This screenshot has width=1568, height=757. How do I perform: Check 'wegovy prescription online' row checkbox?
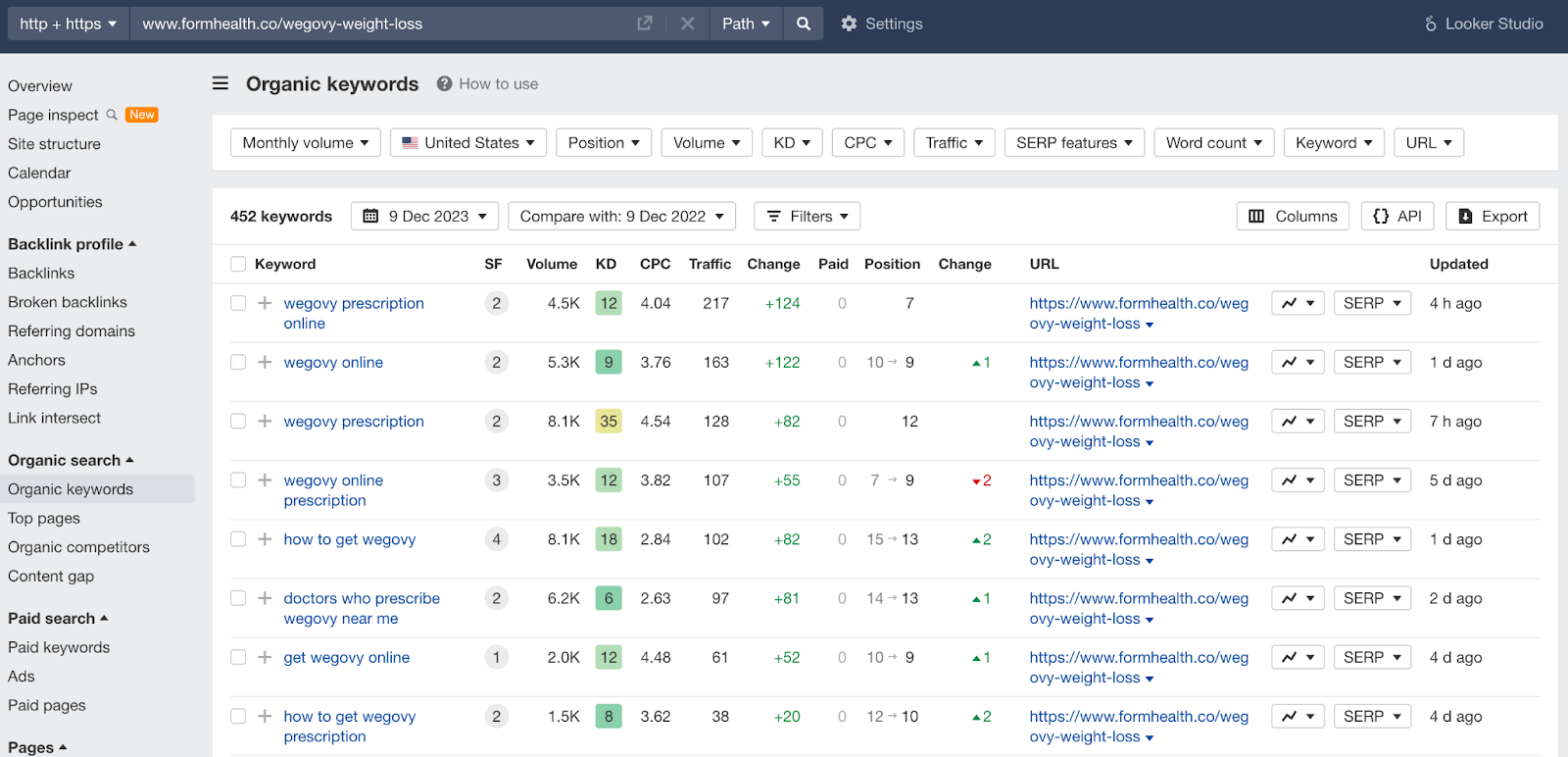tap(238, 303)
